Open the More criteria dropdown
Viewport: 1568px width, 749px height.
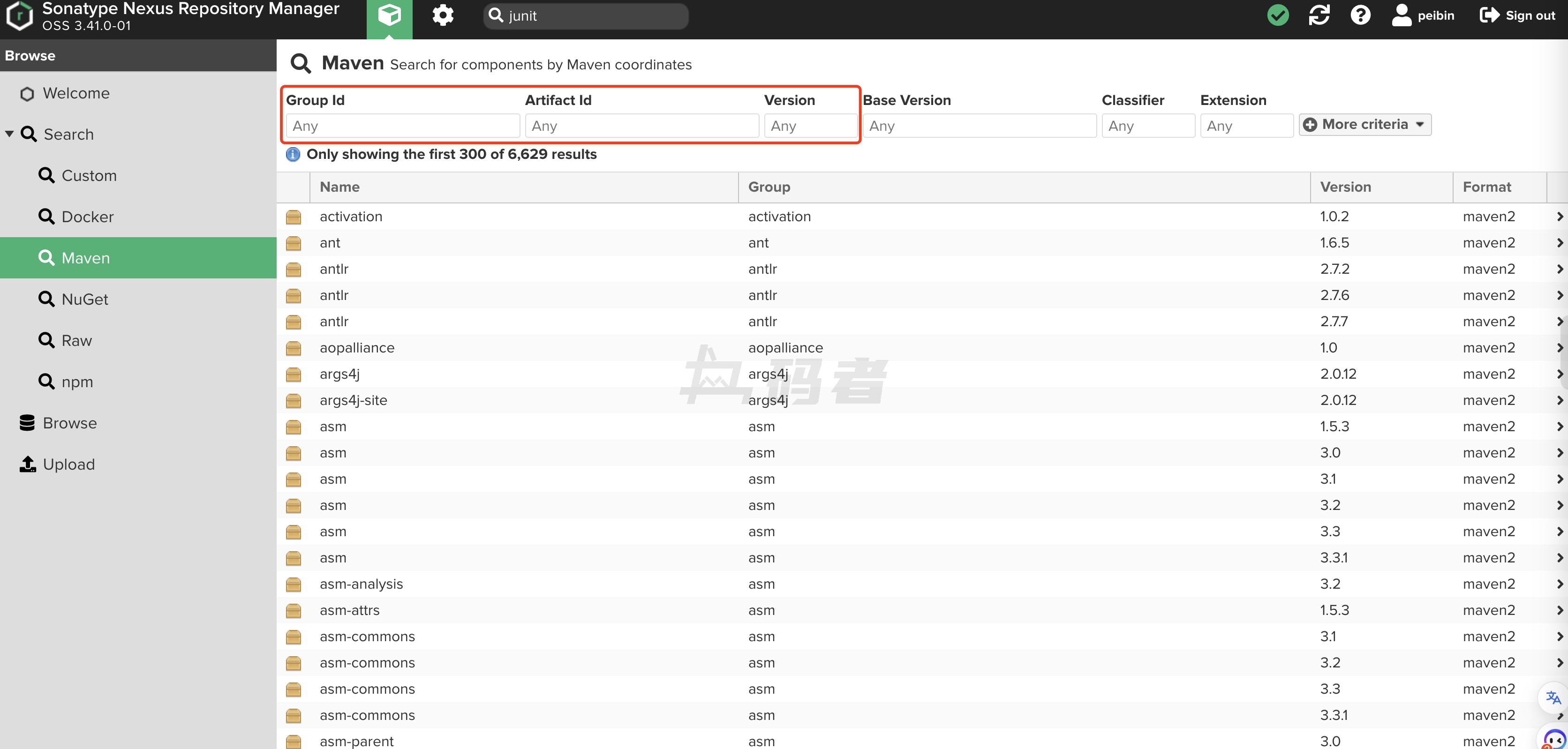coord(1364,125)
